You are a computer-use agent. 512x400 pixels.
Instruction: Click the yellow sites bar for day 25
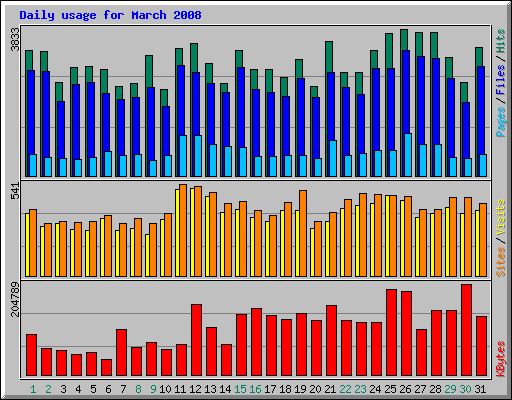coord(388,236)
